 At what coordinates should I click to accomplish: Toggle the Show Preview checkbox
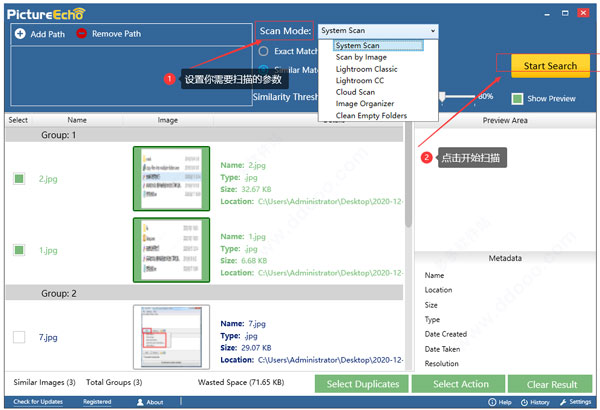tap(517, 99)
